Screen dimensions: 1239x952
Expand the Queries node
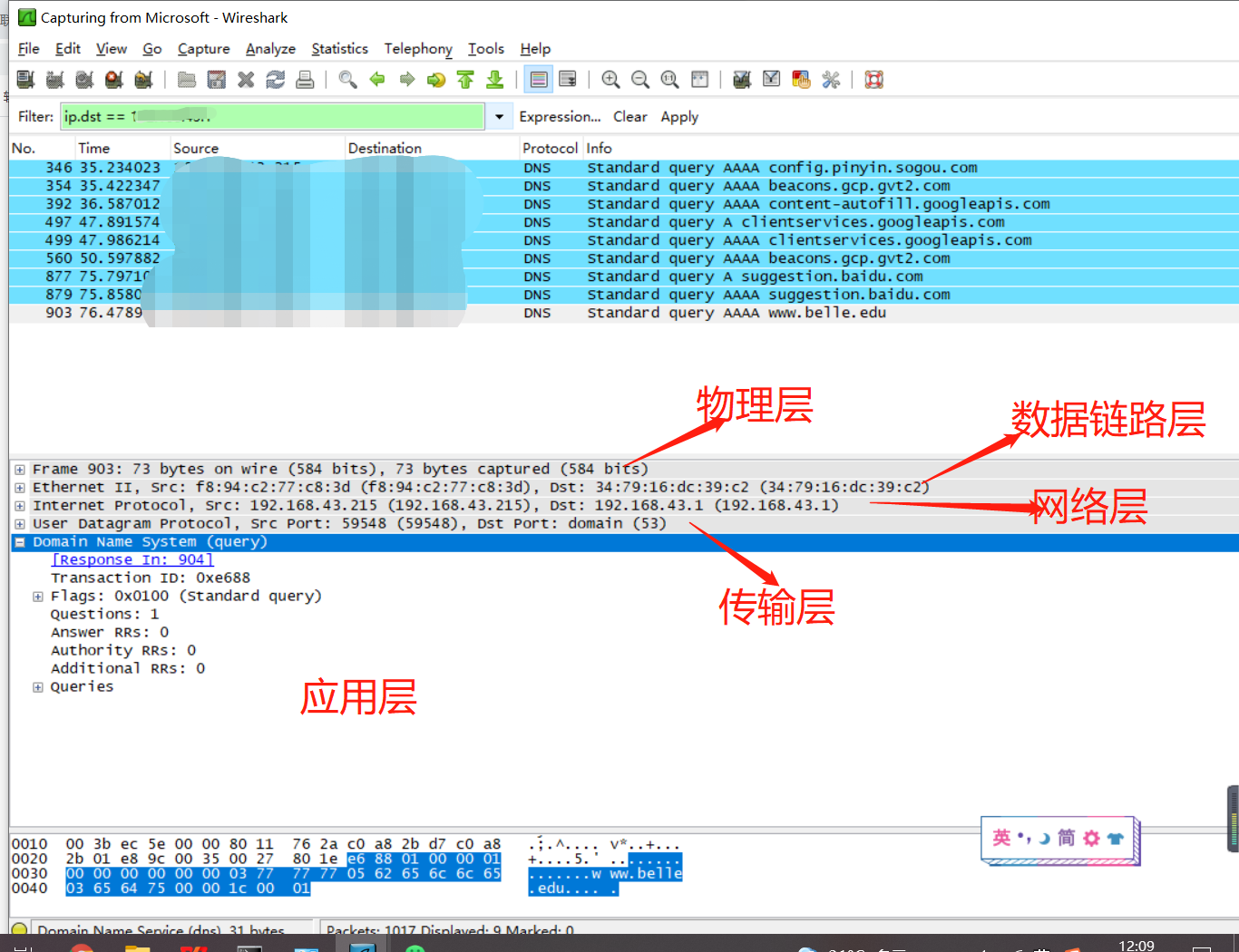38,687
